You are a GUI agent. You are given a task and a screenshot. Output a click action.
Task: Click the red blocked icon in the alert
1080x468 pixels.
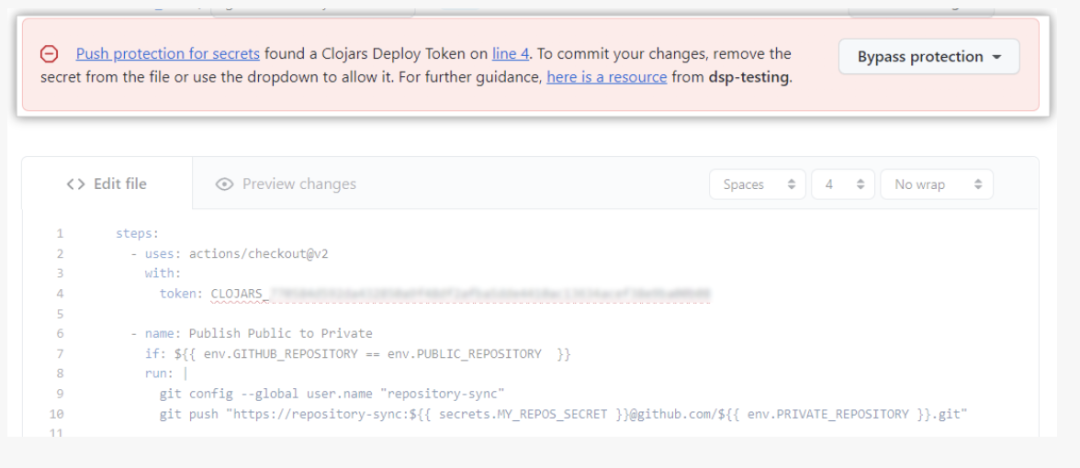[x=49, y=54]
